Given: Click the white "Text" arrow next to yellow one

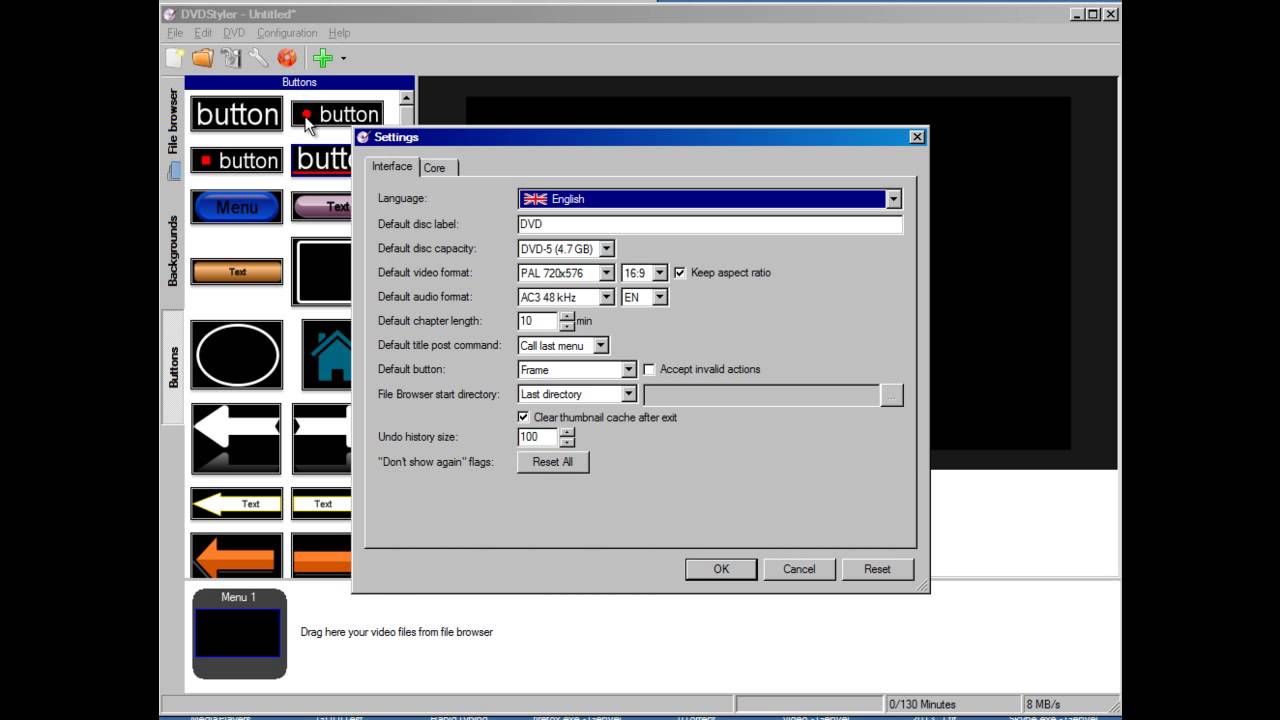Looking at the screenshot, I should coord(321,503).
